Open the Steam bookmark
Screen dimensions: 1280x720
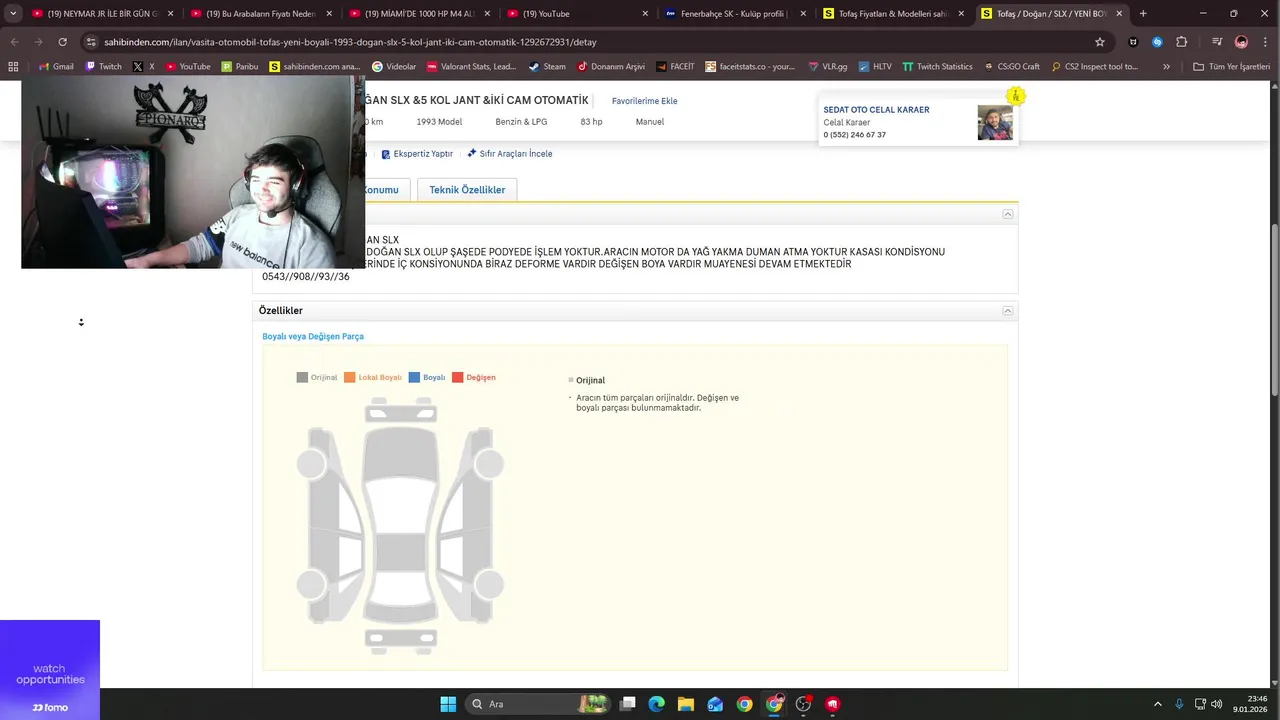pos(547,66)
